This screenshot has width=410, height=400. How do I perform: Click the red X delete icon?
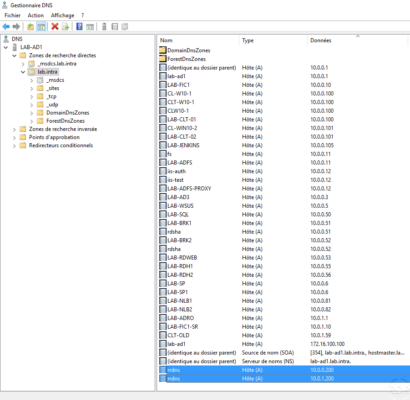(x=55, y=27)
